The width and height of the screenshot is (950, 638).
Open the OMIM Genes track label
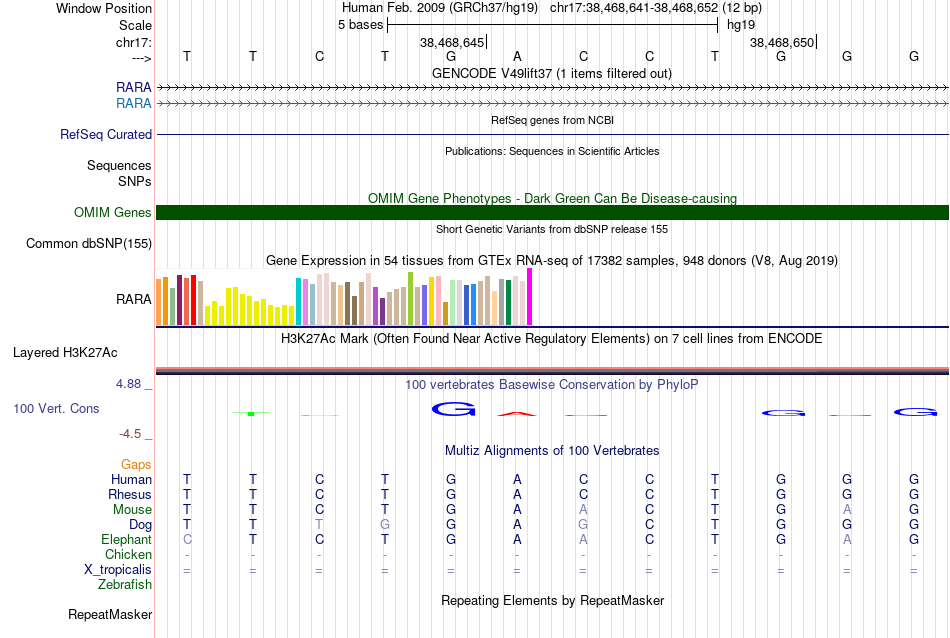tap(112, 213)
